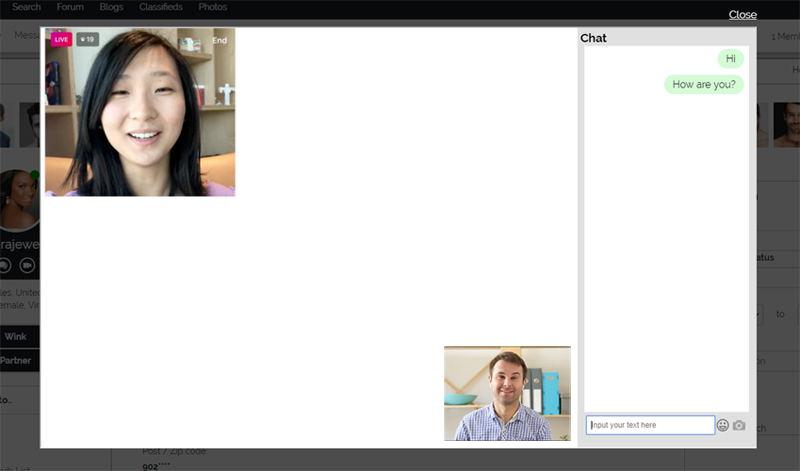The width and height of the screenshot is (800, 471).
Task: Click the main live video of woman
Action: (x=140, y=112)
